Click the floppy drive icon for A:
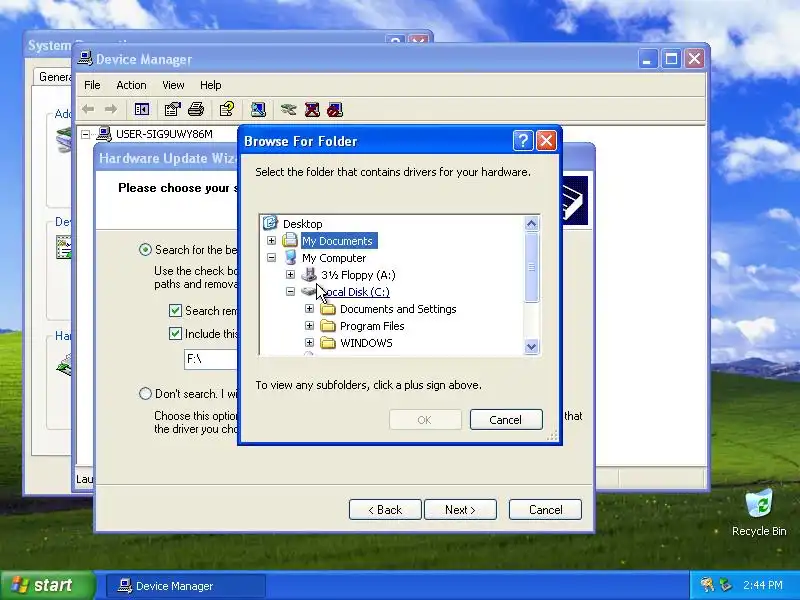Screen dimensions: 800x600 click(309, 274)
